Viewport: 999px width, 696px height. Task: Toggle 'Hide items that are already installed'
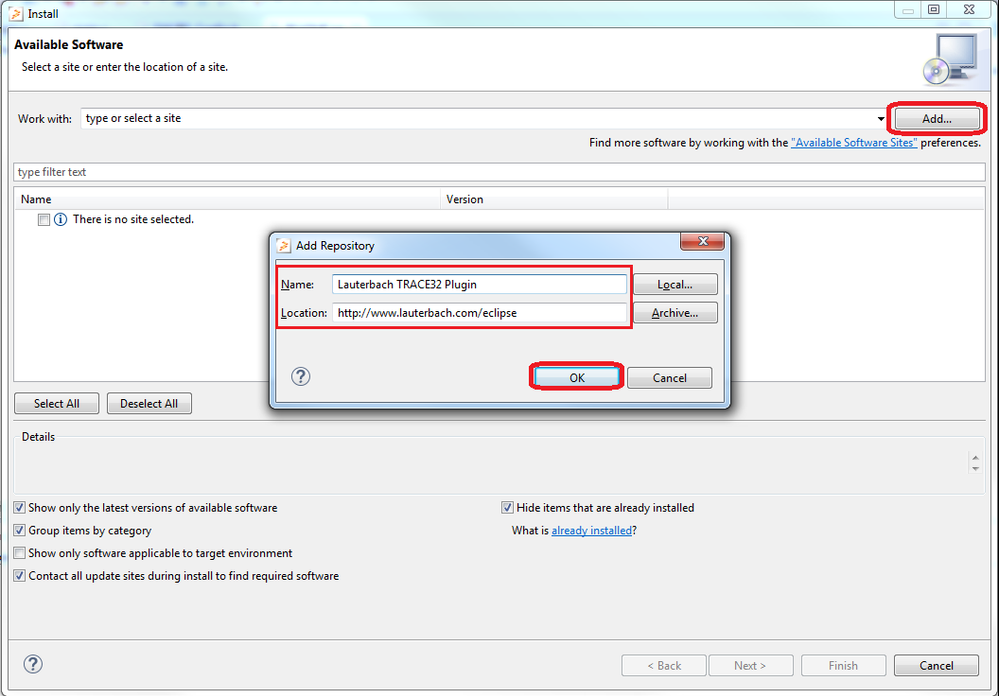click(x=507, y=508)
